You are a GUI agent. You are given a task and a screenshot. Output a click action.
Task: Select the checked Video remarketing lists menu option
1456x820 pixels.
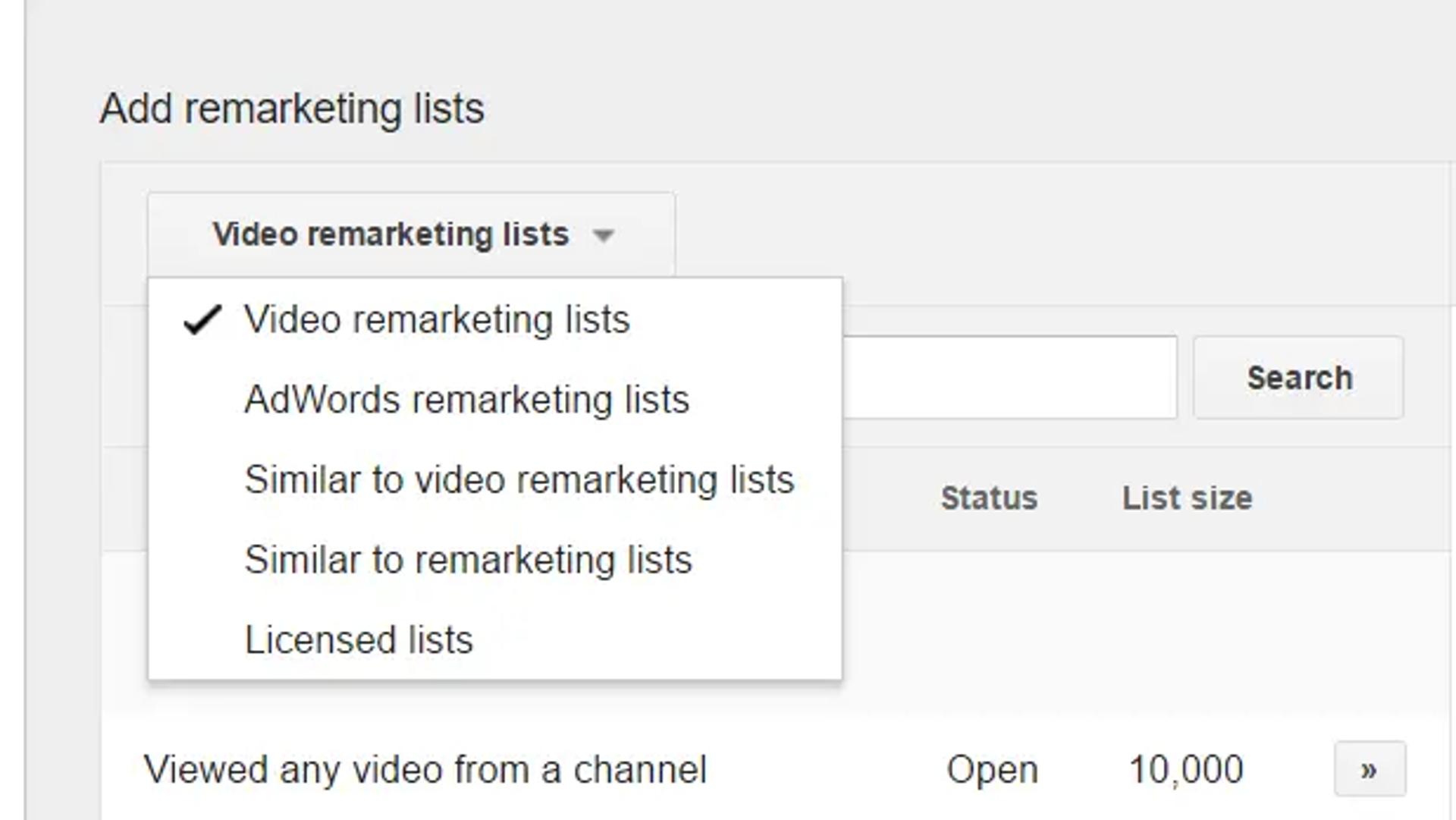[x=495, y=319]
